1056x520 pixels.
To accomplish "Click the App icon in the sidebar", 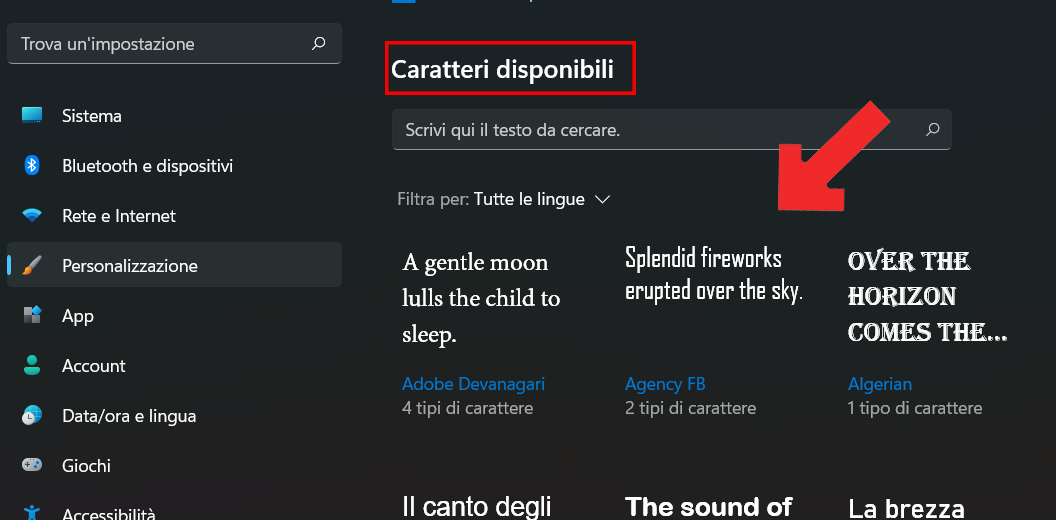I will pos(32,315).
